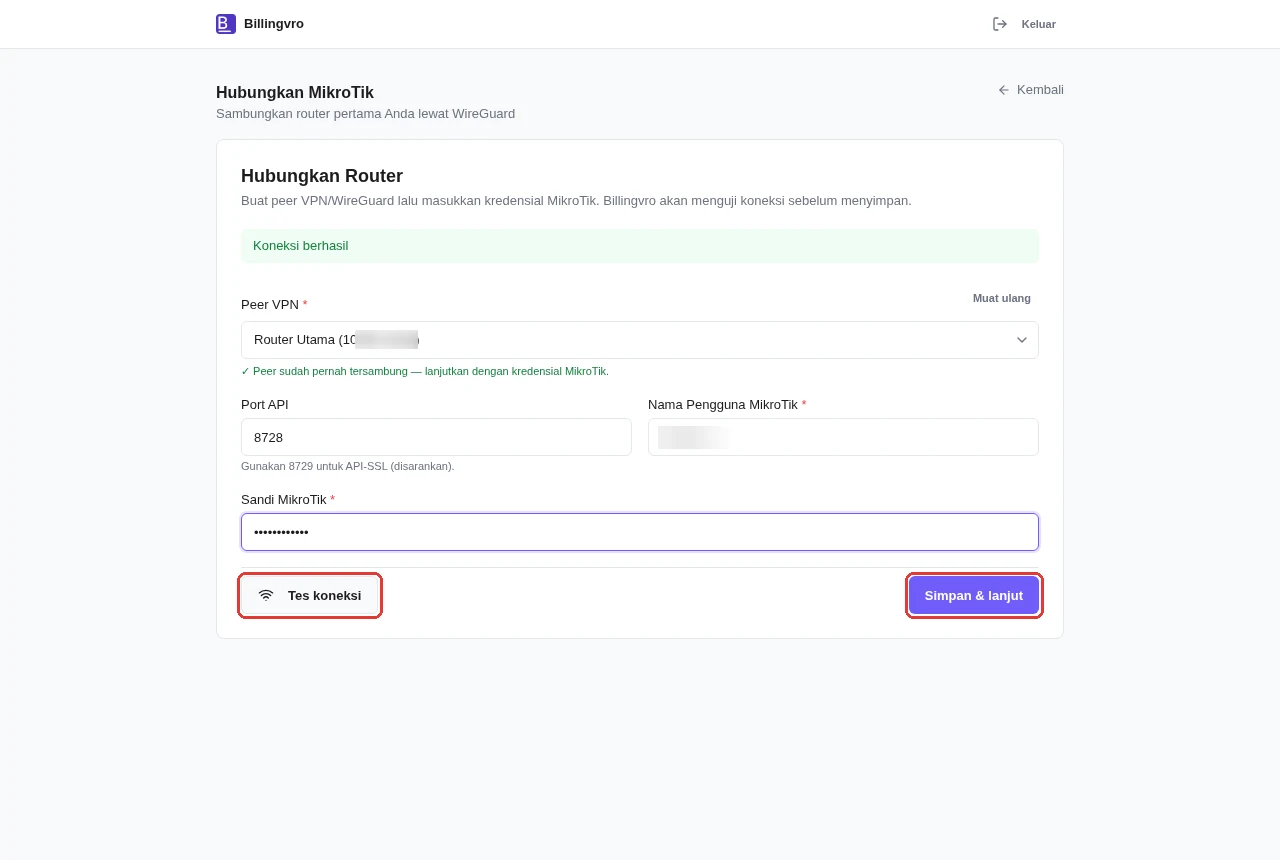Run the Tes koneksi button
Image resolution: width=1280 pixels, height=860 pixels.
point(310,595)
